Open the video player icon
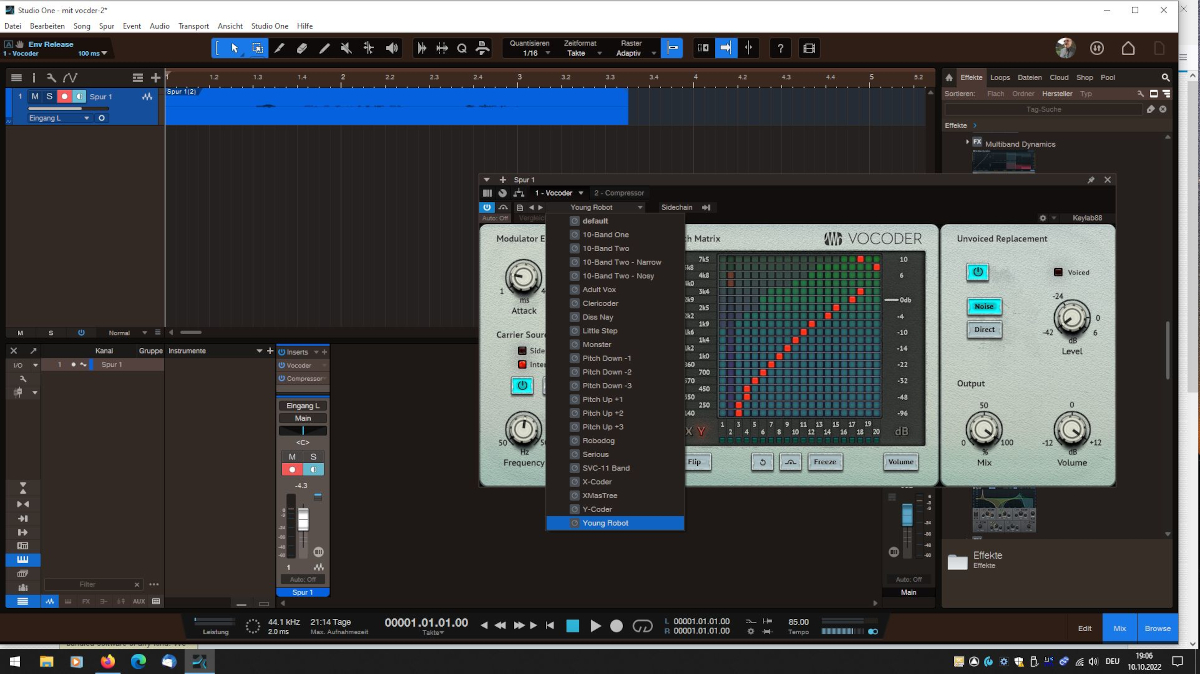Image resolution: width=1200 pixels, height=674 pixels. pyautogui.click(x=809, y=48)
